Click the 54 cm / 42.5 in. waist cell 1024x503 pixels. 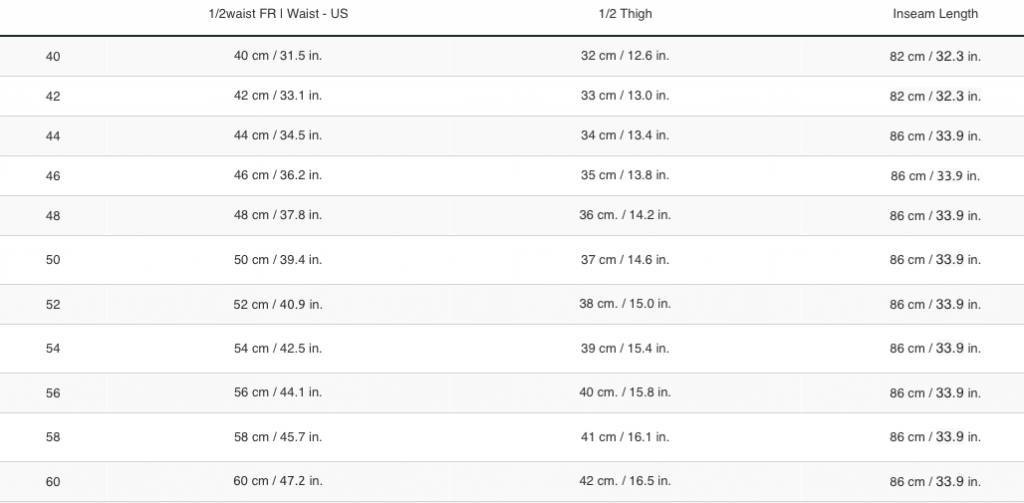[x=278, y=348]
